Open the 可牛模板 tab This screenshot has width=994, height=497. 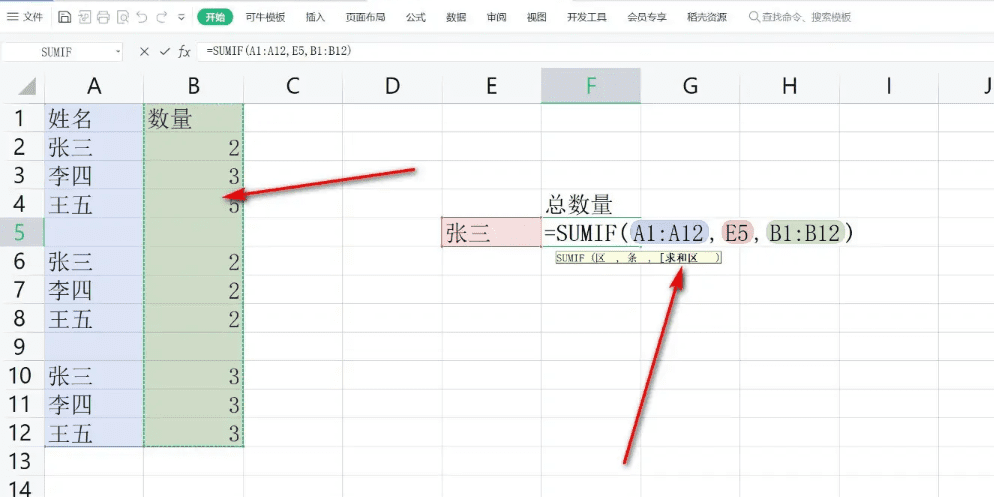pos(266,17)
